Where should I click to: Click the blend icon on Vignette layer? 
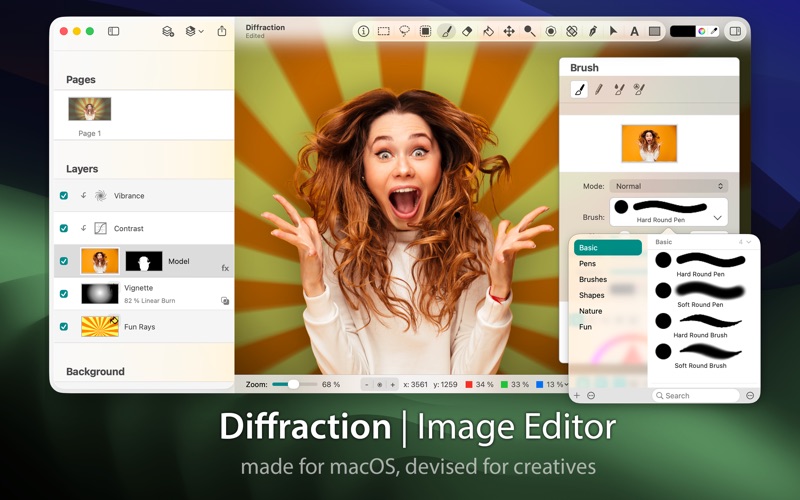click(x=224, y=301)
